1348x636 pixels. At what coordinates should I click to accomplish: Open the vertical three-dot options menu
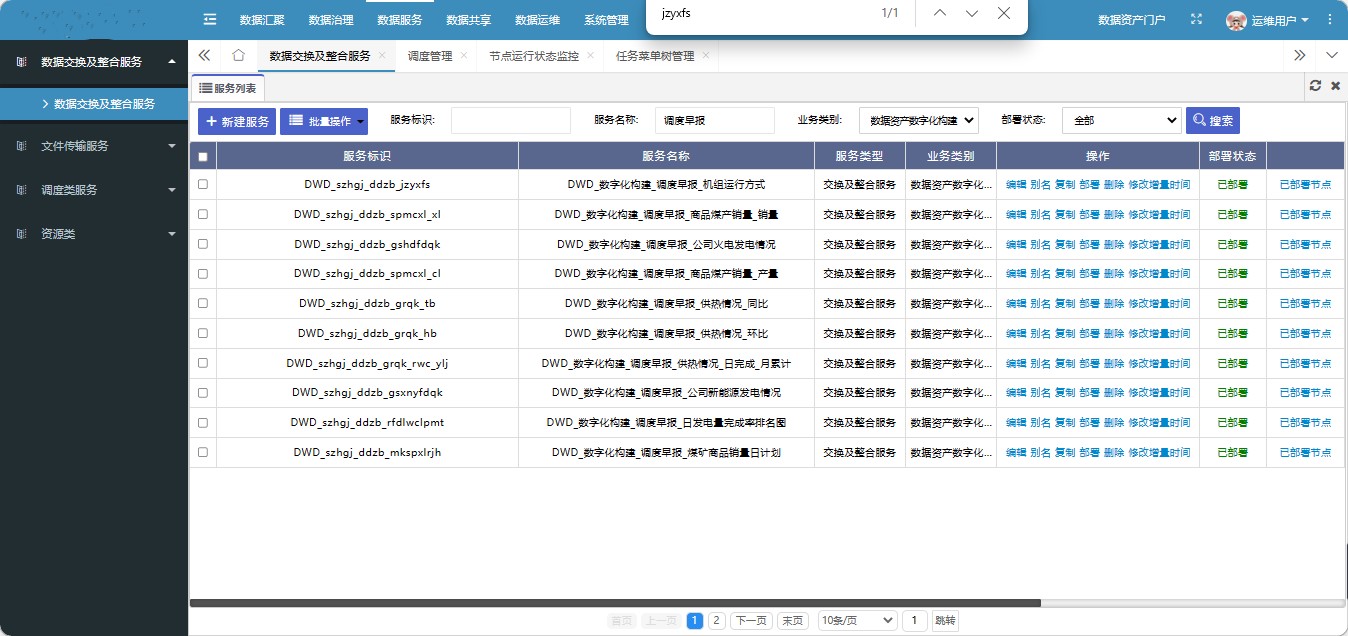tap(1330, 19)
